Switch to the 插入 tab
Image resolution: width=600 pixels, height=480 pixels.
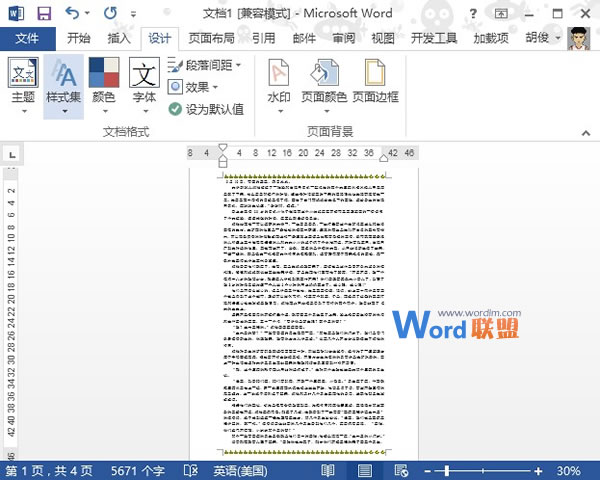point(119,38)
